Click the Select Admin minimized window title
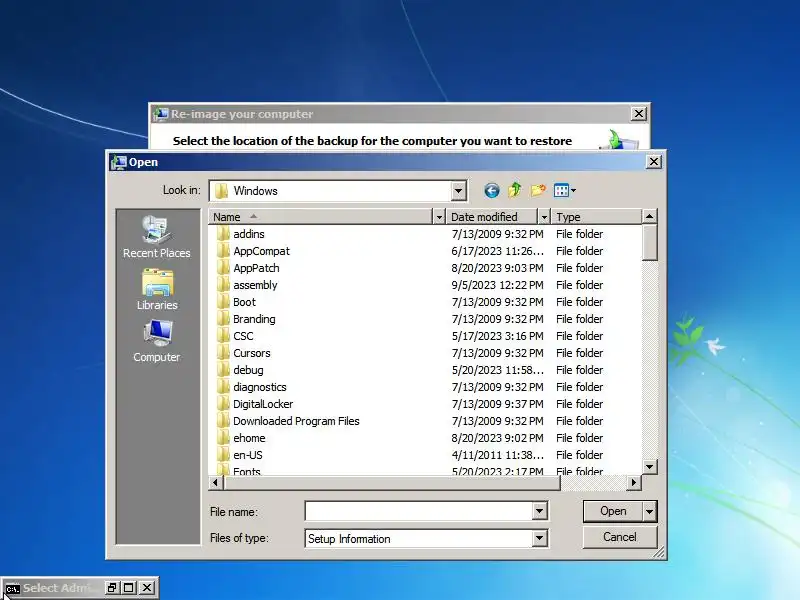 click(59, 588)
